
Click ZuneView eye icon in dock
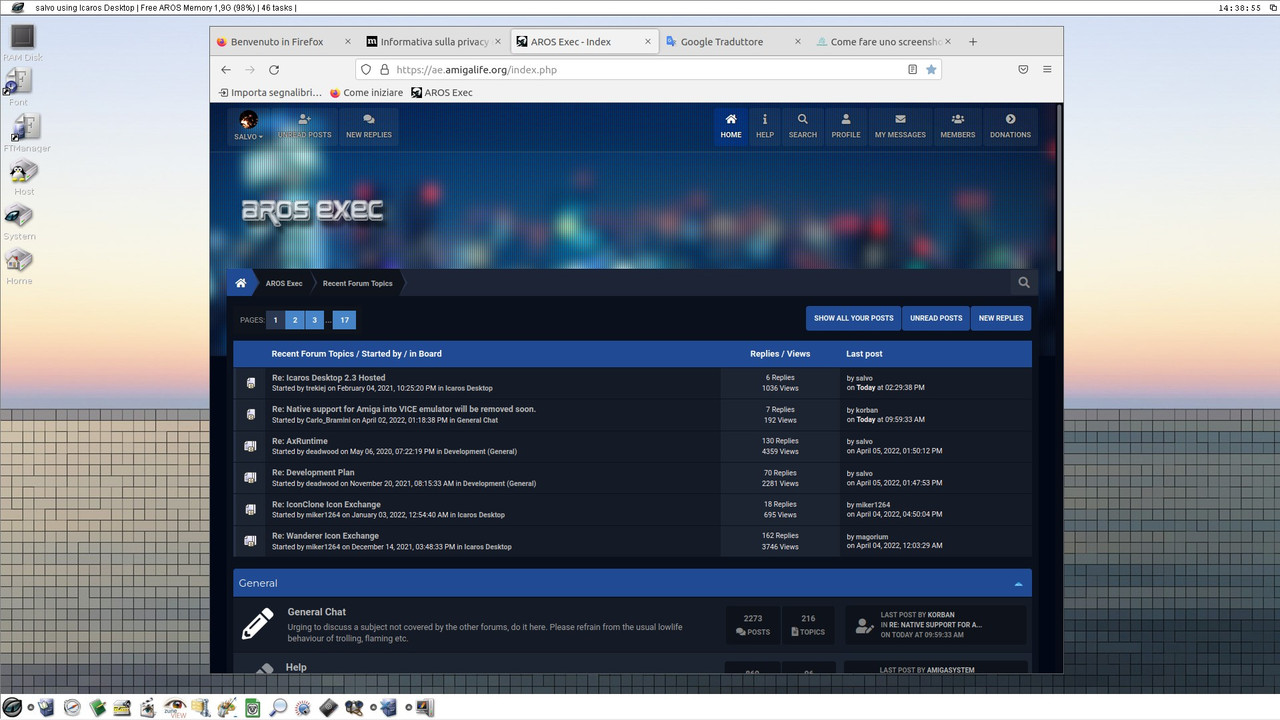175,707
